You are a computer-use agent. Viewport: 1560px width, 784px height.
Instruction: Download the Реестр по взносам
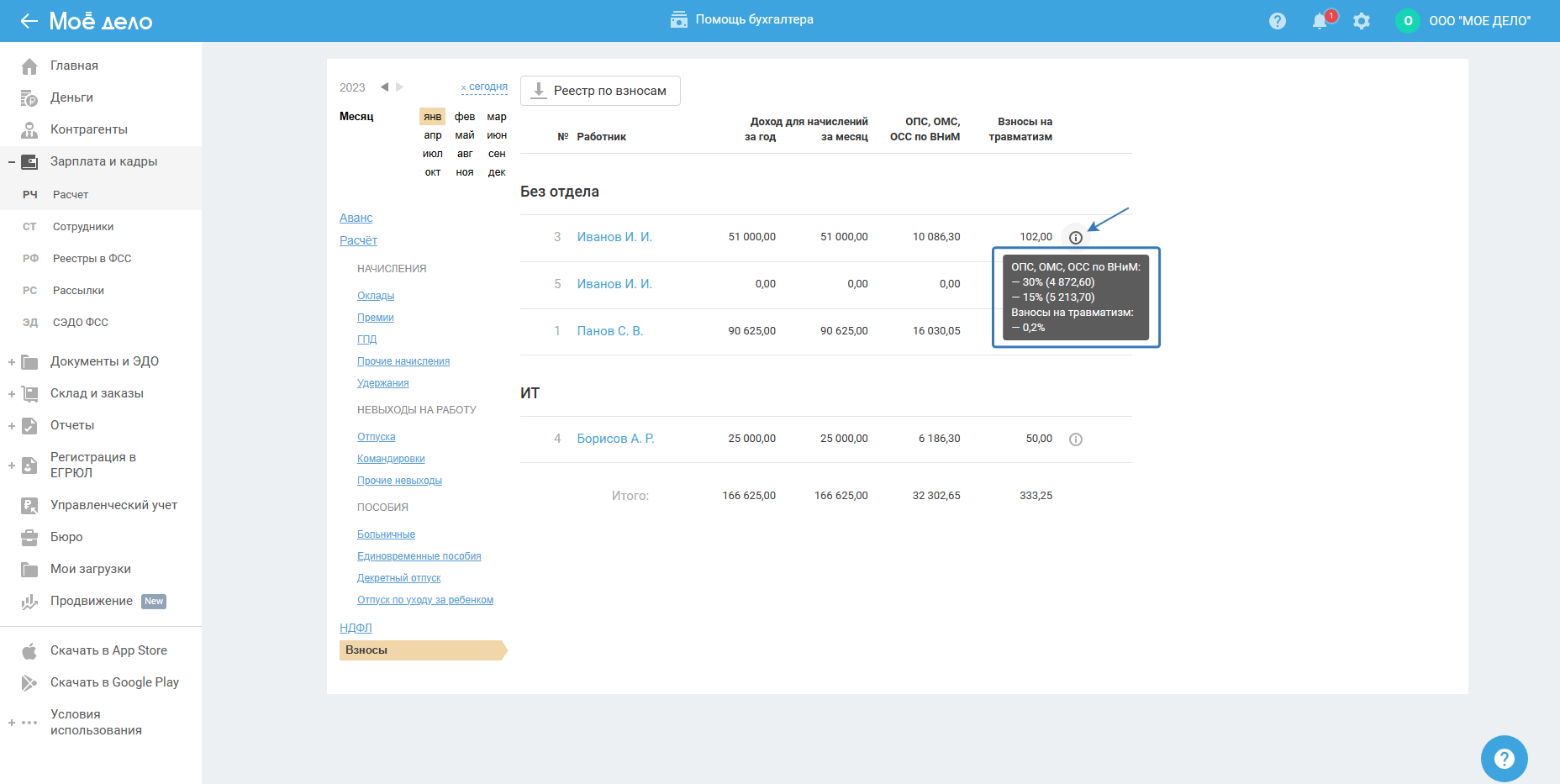tap(600, 91)
